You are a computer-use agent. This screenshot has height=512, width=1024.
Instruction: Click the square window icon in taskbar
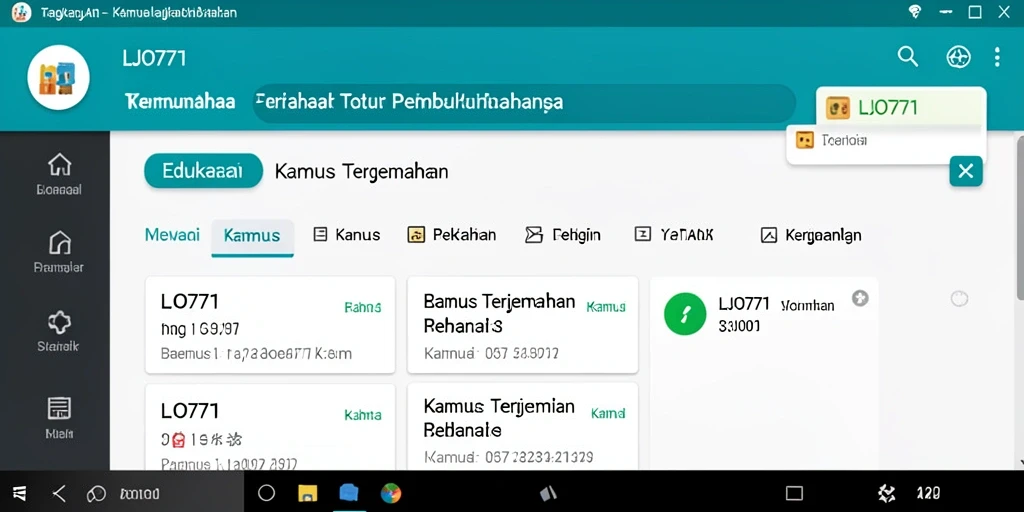click(x=794, y=494)
